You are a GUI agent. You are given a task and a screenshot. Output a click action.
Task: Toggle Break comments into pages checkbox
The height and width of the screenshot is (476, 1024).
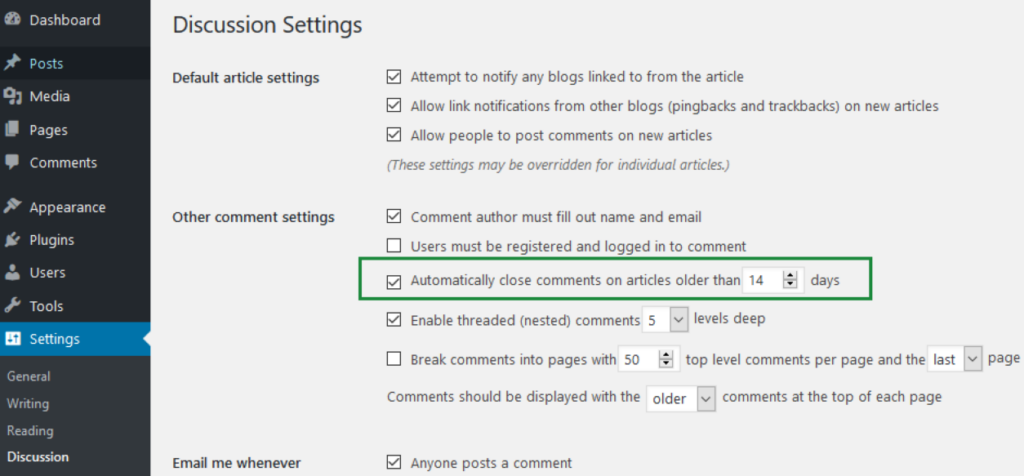pyautogui.click(x=394, y=359)
